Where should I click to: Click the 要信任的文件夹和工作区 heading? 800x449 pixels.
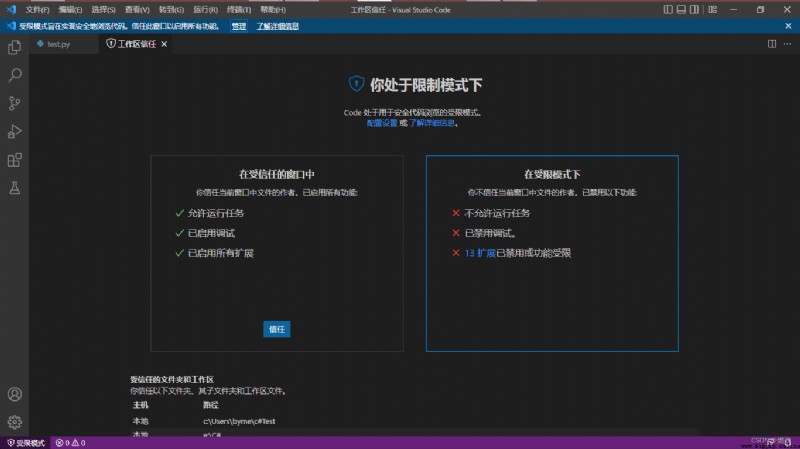click(172, 380)
